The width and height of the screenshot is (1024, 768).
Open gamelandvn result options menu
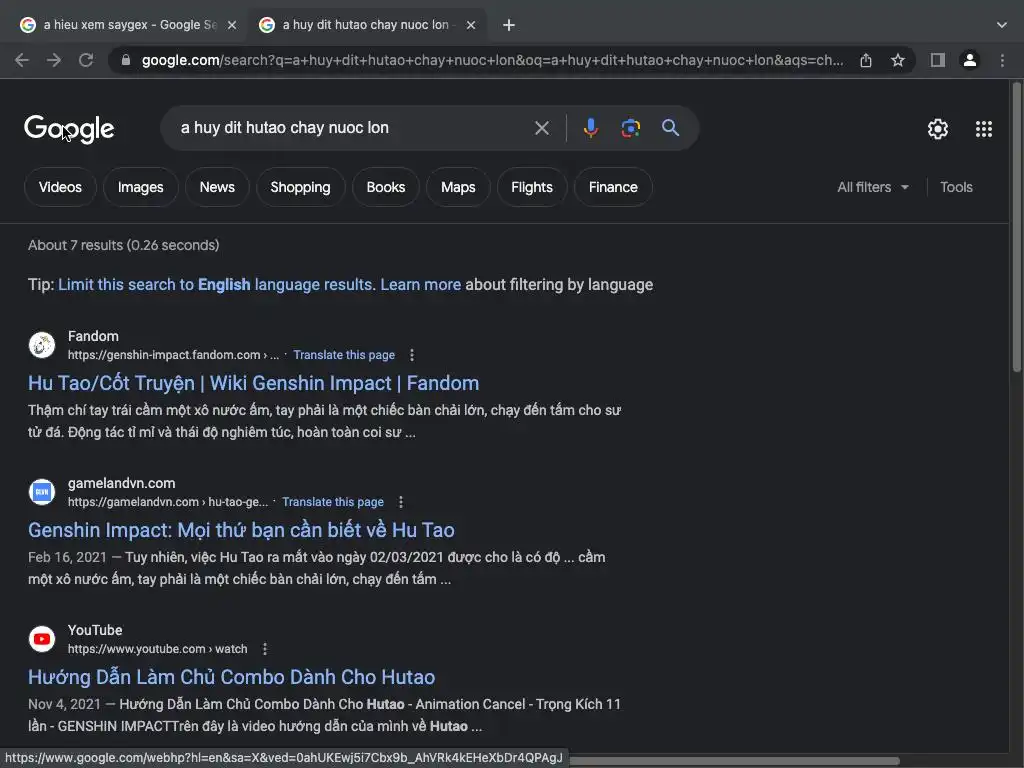(x=401, y=502)
